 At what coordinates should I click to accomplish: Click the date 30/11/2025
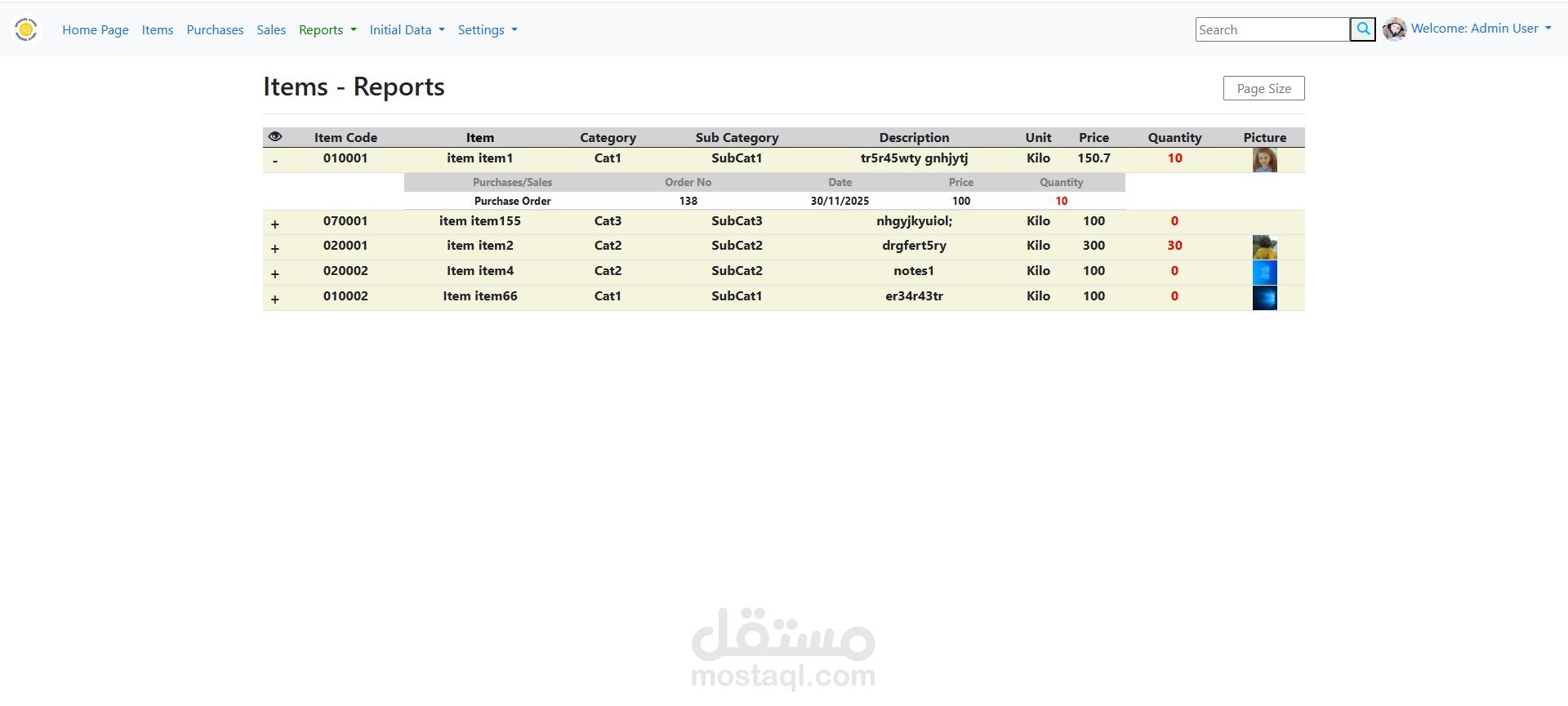pos(840,201)
